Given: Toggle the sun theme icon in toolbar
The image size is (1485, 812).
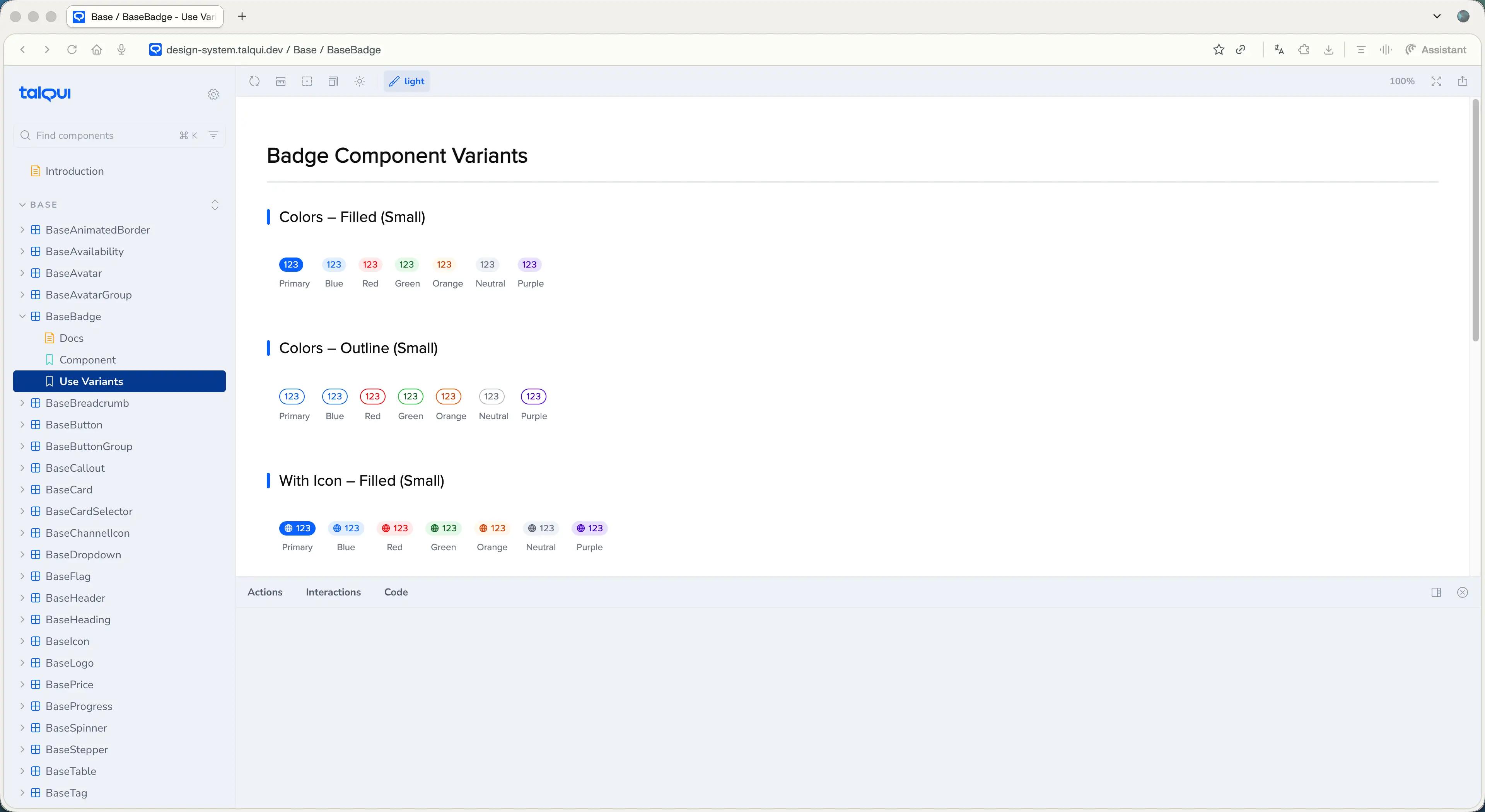Looking at the screenshot, I should tap(360, 81).
